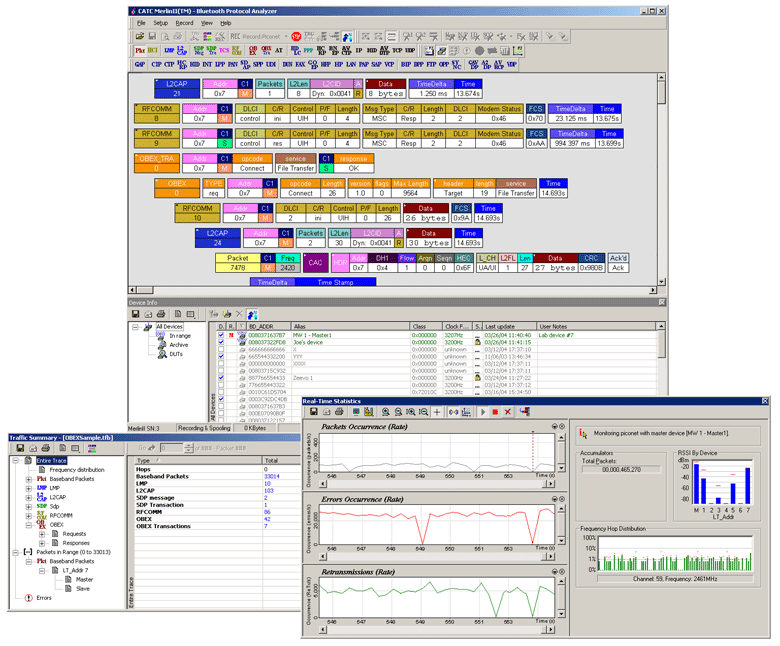Toggle checkbox for Zeevo 1 device row
The image size is (780, 646).
pos(221,378)
